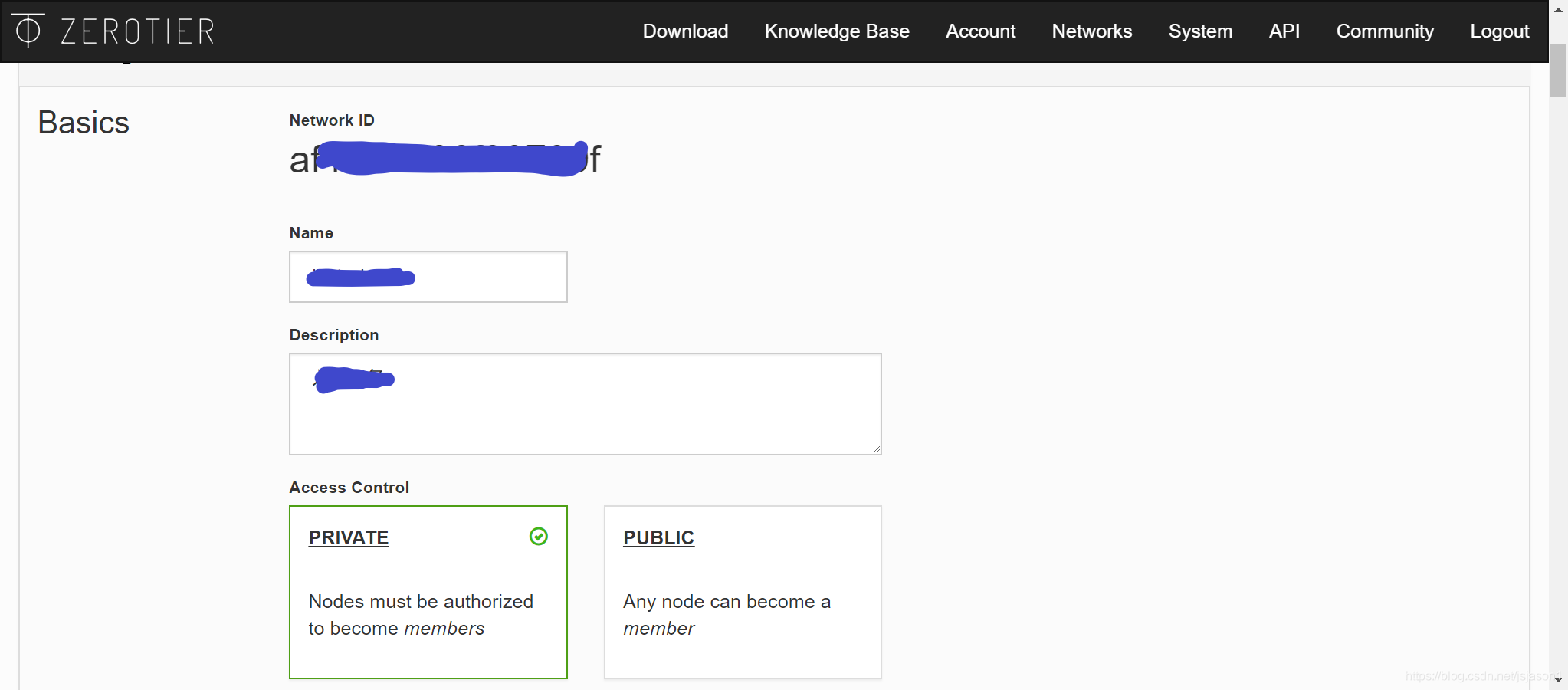The image size is (1568, 690).
Task: Select the PRIVATE access control option
Action: (x=428, y=592)
